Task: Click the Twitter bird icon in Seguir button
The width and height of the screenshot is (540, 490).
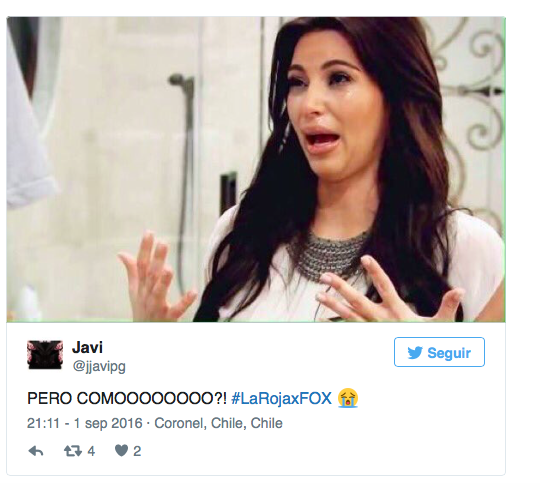Action: pyautogui.click(x=415, y=353)
